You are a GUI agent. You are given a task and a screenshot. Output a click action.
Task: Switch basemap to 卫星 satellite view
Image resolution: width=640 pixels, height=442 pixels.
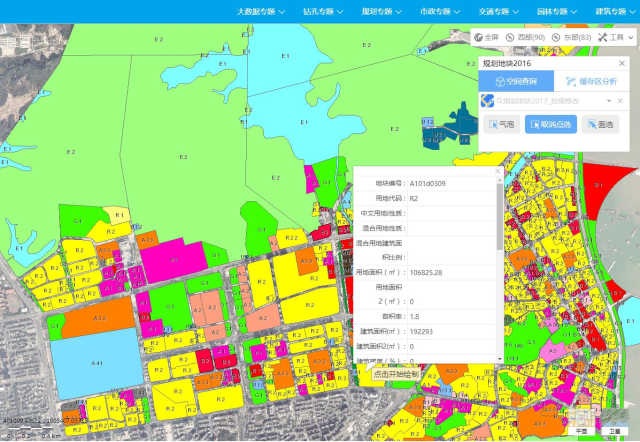coord(614,431)
